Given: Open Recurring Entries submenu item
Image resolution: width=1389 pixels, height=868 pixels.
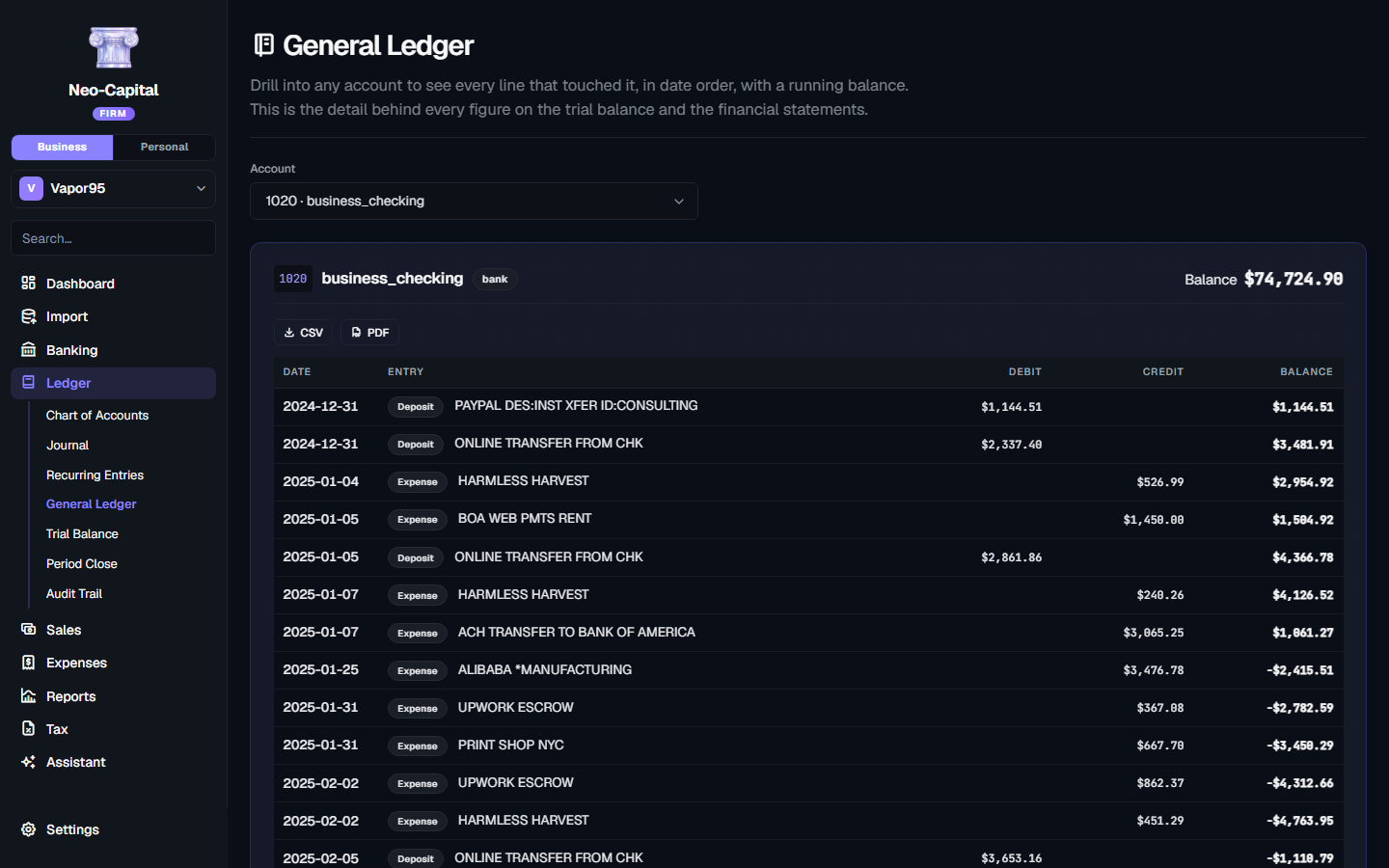Looking at the screenshot, I should 95,475.
